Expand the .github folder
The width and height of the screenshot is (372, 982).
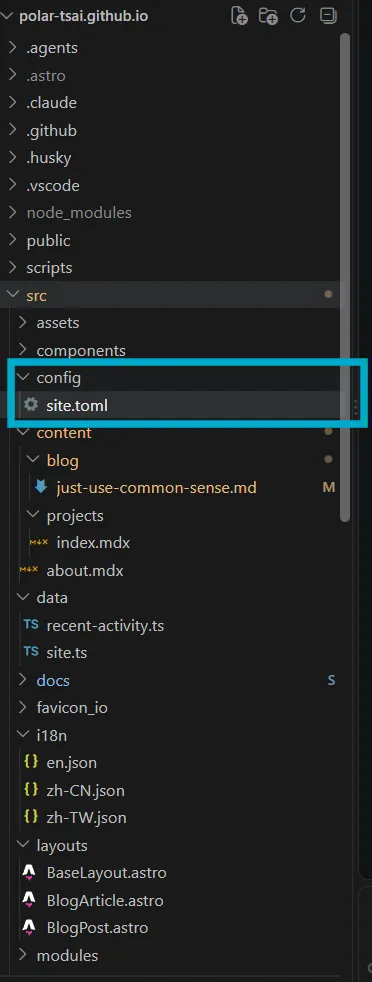click(13, 130)
